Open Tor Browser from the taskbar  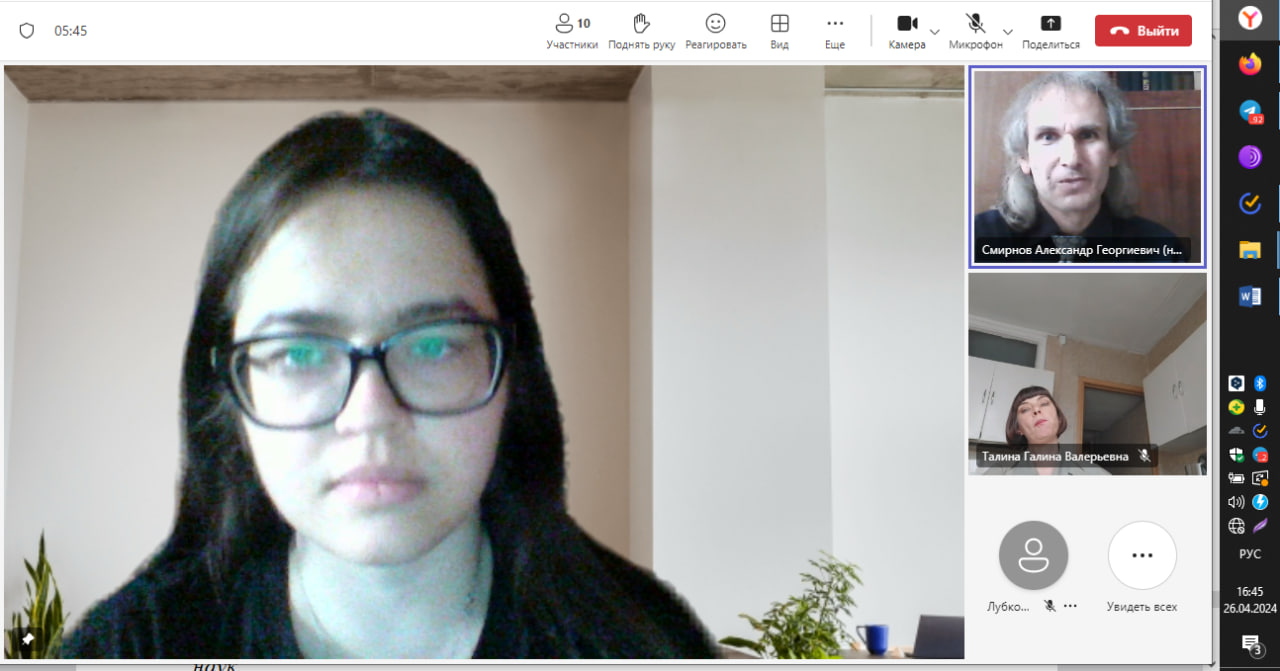pos(1250,157)
